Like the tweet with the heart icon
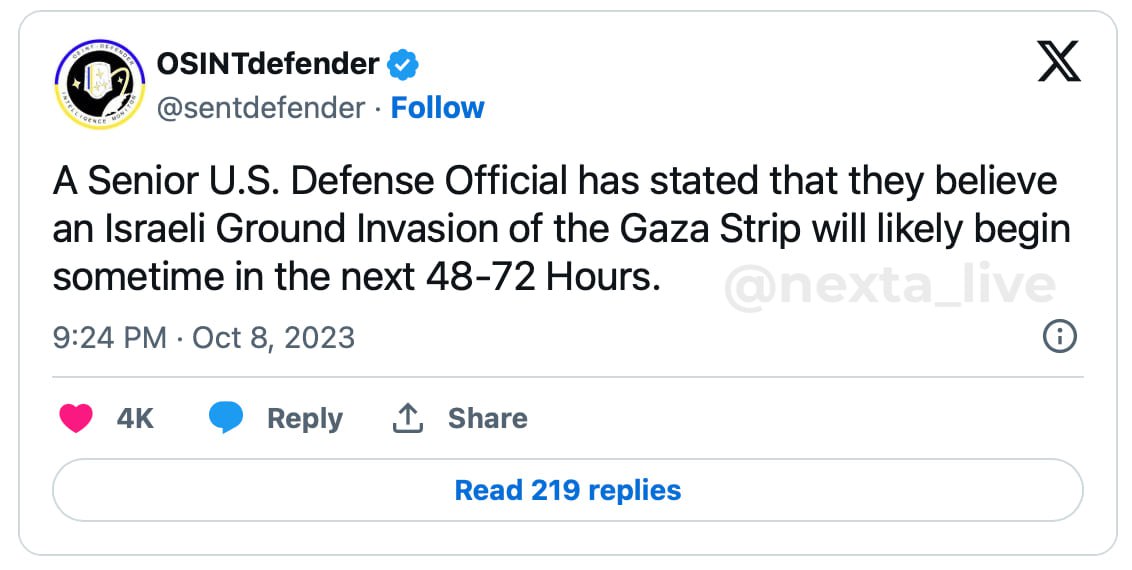Viewport: 1132px width, 570px height. [76, 418]
